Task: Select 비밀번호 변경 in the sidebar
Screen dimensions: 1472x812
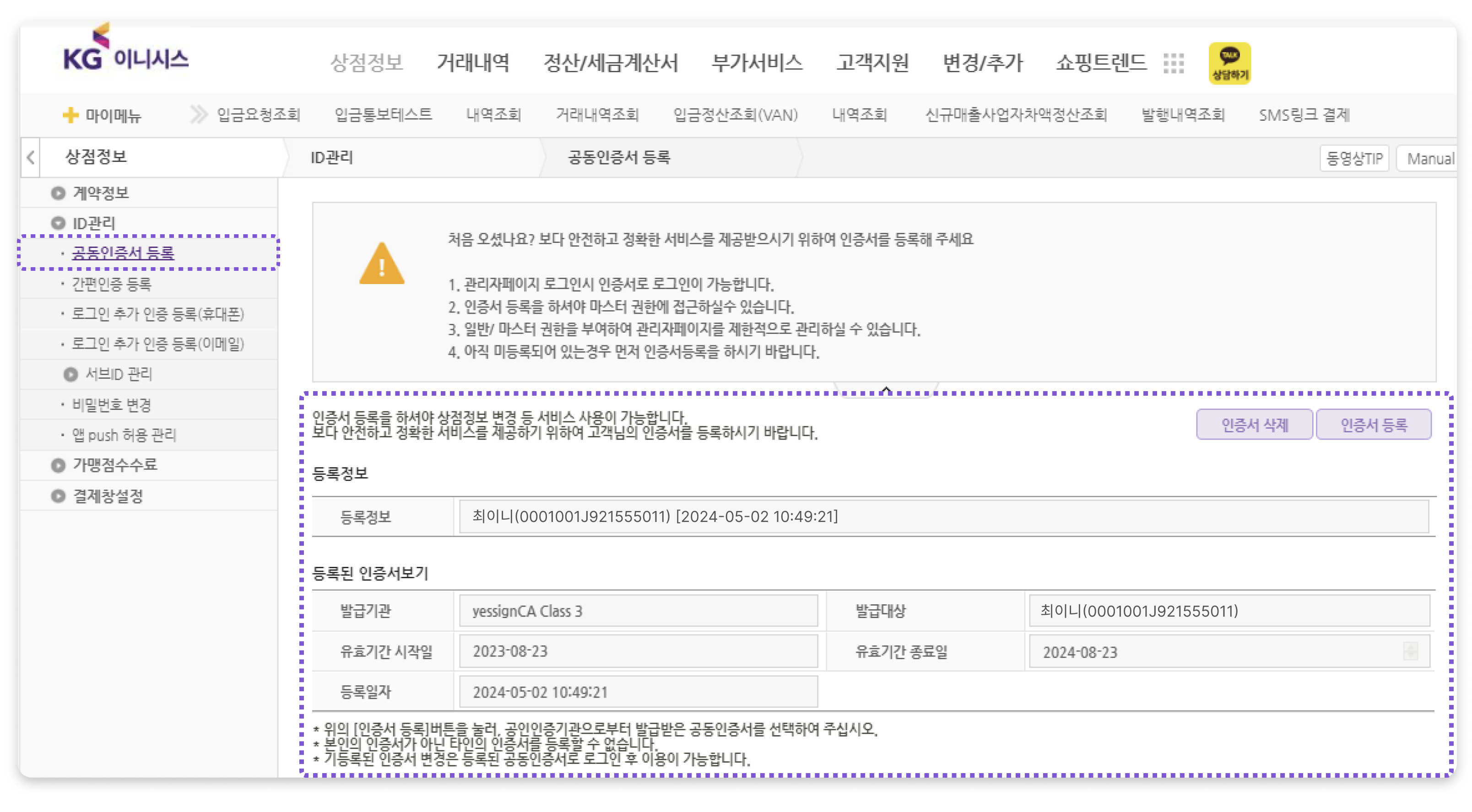Action: (111, 405)
